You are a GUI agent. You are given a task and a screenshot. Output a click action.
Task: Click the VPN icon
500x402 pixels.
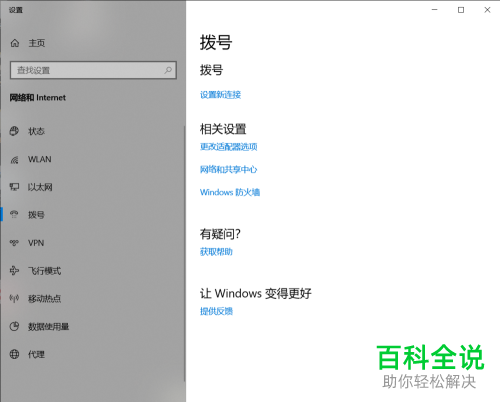coord(14,243)
